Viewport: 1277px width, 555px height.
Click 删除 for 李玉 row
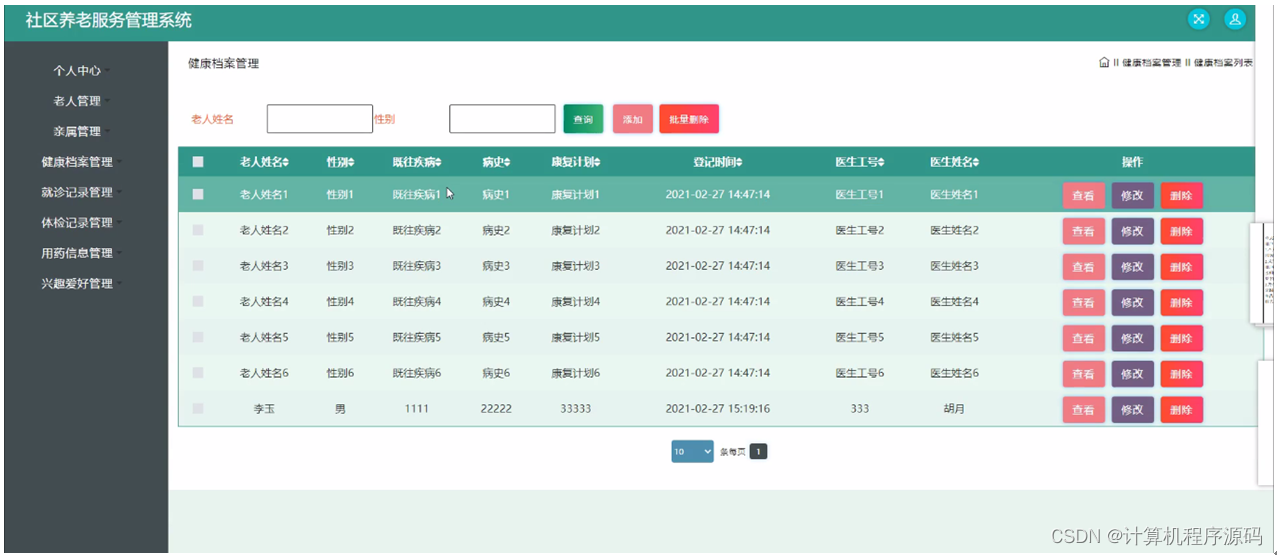[1181, 410]
